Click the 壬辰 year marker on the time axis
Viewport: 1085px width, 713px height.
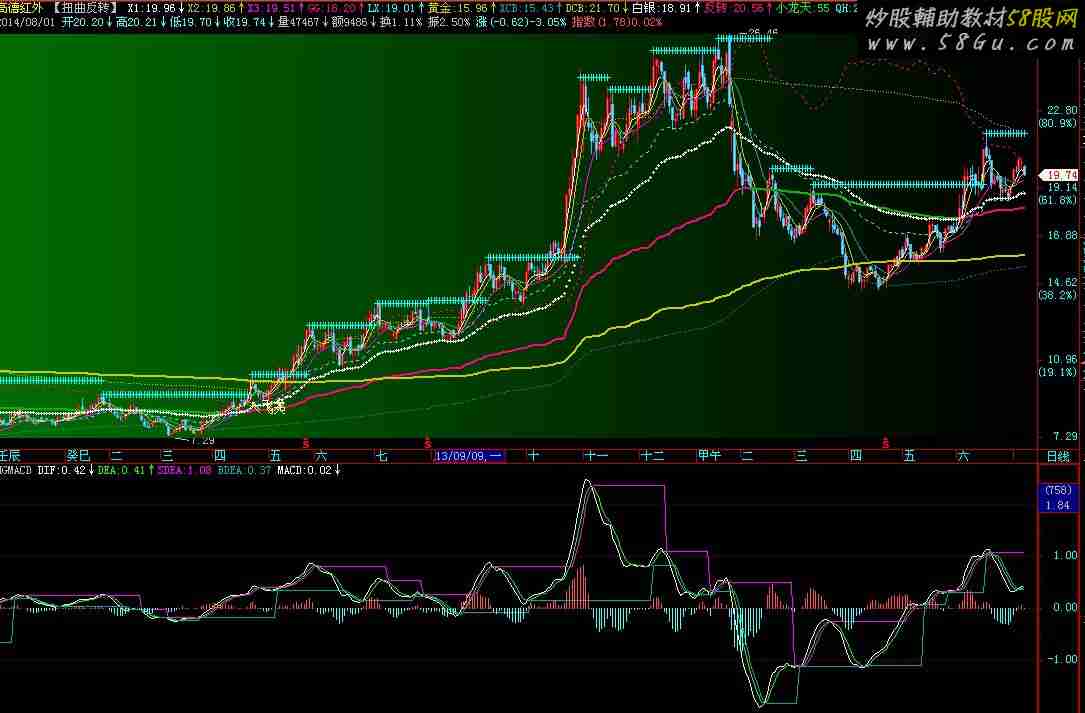tap(10, 455)
